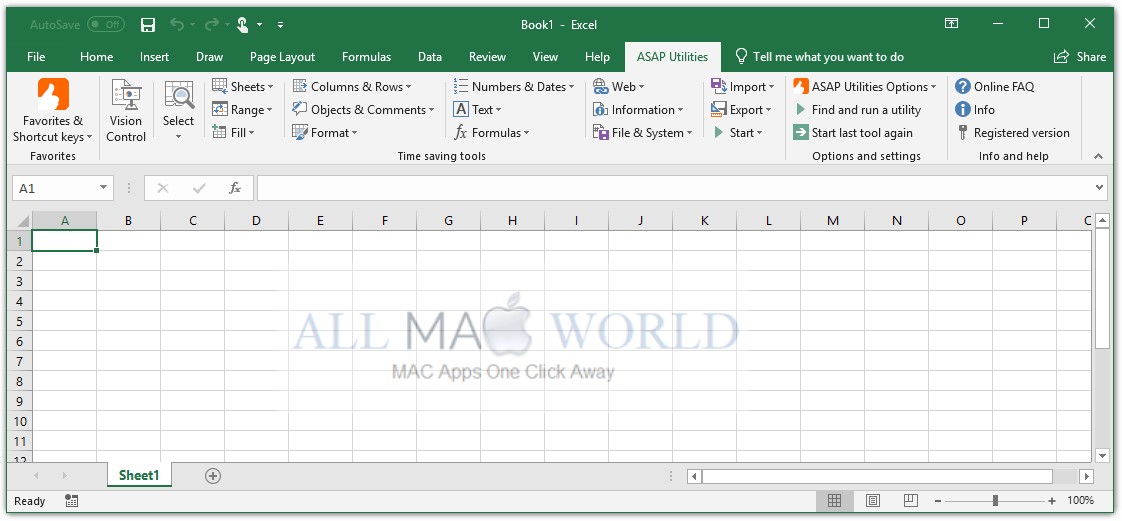
Task: Open the Web dropdown
Action: coord(619,87)
